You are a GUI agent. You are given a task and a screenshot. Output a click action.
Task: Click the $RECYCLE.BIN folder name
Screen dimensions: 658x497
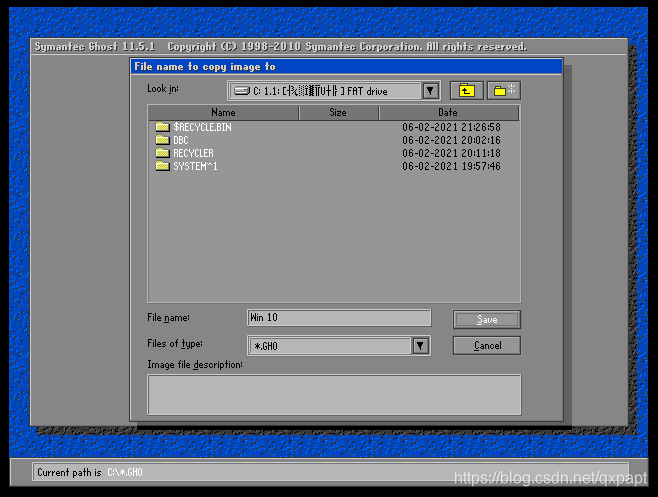(202, 127)
